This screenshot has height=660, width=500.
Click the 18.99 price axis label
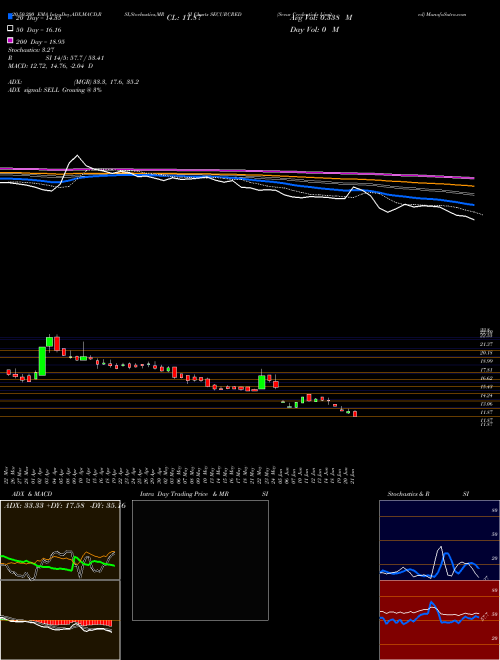(x=487, y=361)
